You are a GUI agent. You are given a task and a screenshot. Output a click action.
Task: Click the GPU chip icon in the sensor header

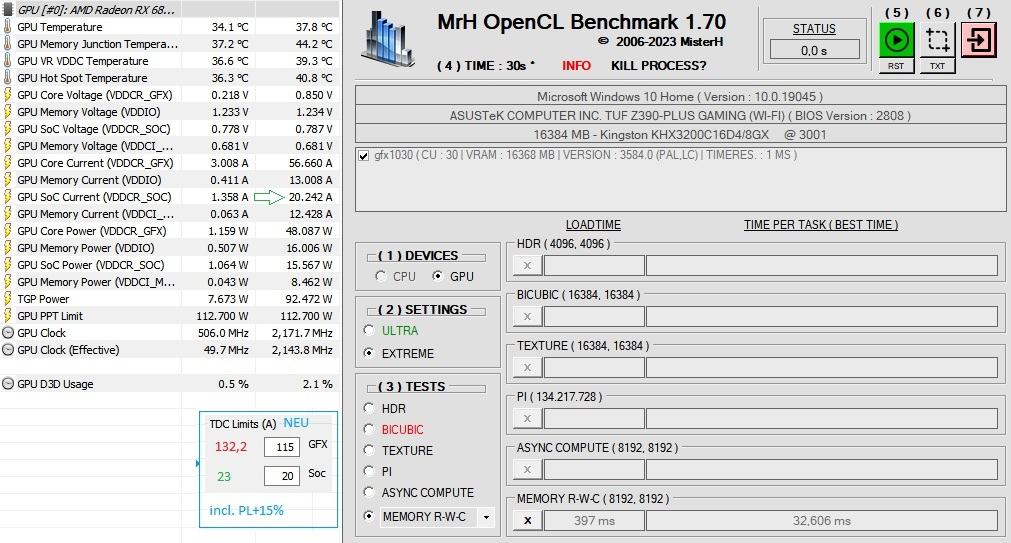pyautogui.click(x=8, y=10)
